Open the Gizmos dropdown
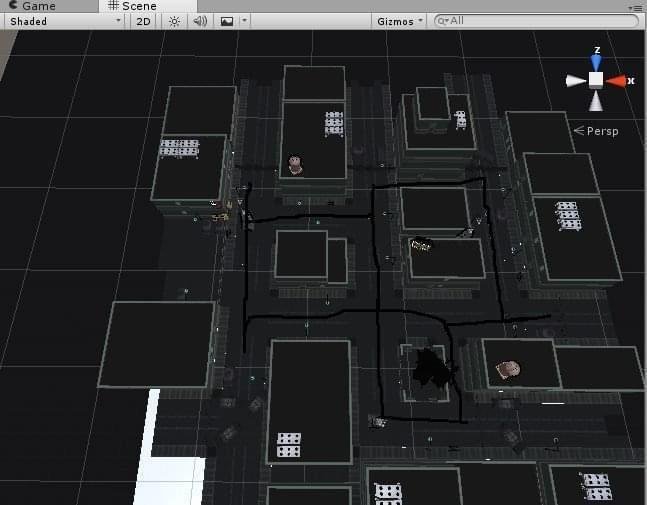The image size is (647, 505). pyautogui.click(x=399, y=21)
